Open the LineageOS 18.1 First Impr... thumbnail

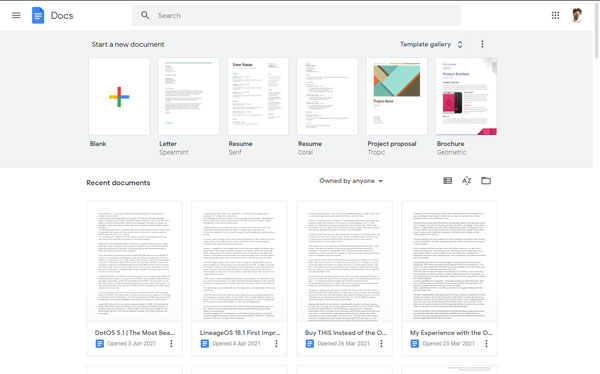point(240,261)
